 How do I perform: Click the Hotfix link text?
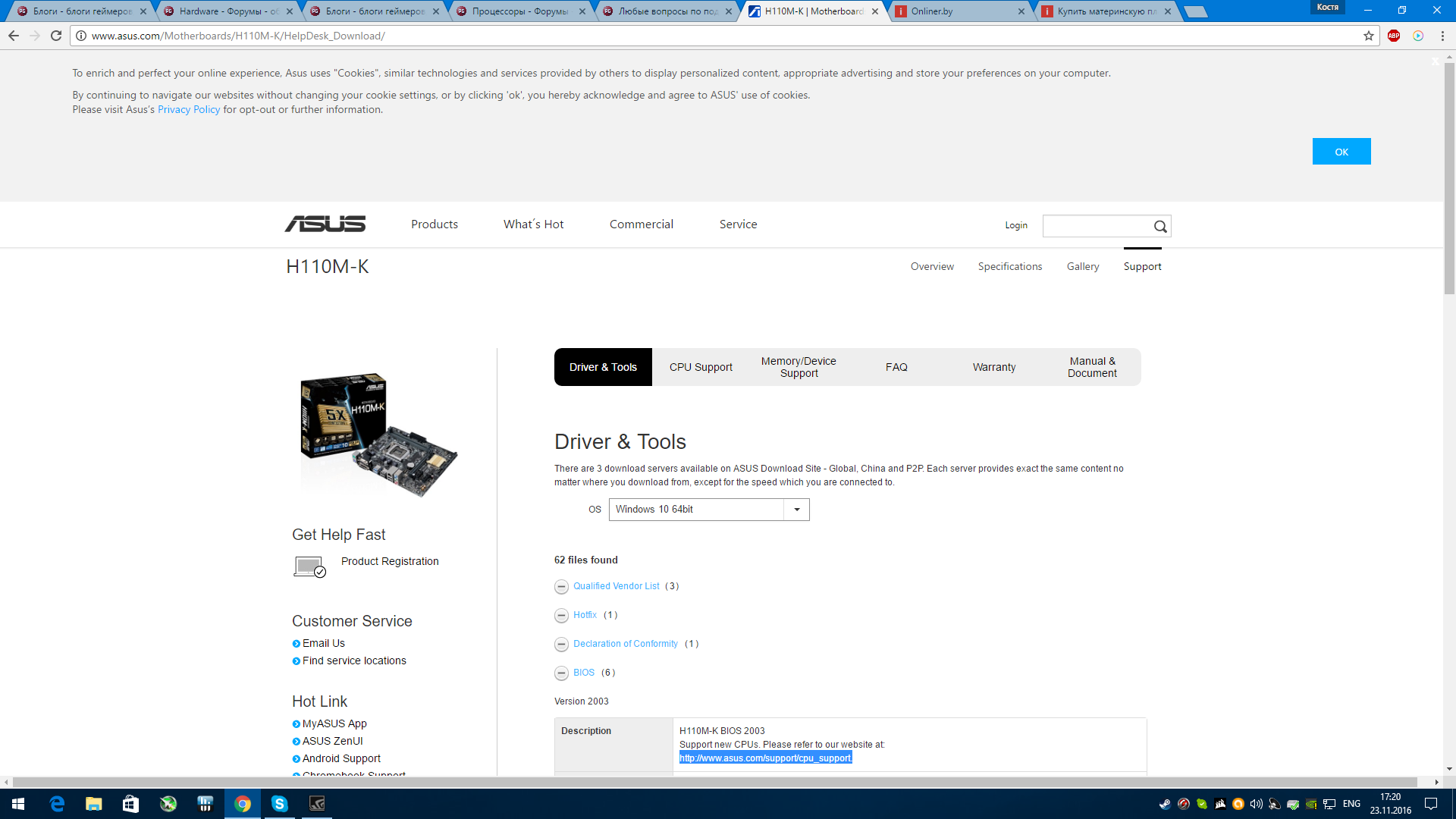tap(585, 615)
